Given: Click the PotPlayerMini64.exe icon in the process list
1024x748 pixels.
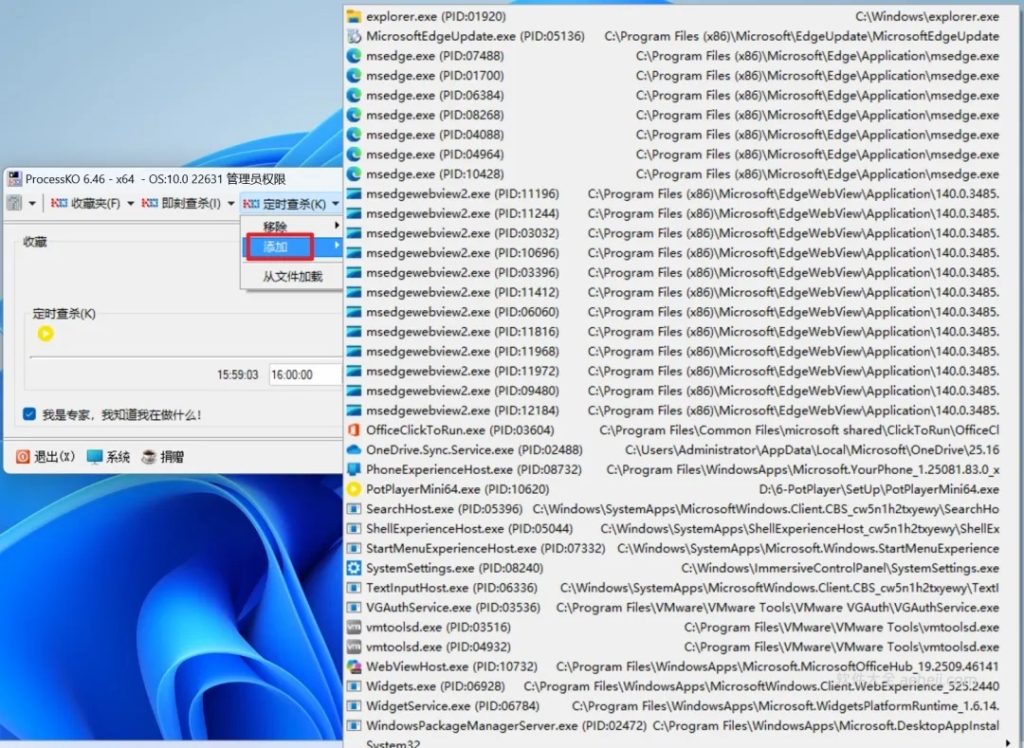Looking at the screenshot, I should pos(352,490).
